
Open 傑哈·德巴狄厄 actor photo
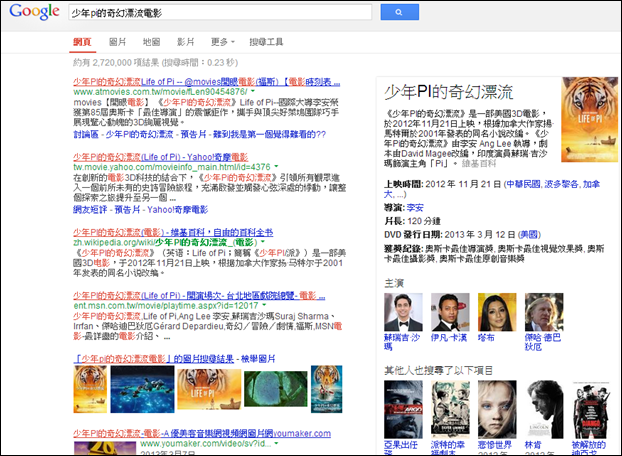pos(544,312)
